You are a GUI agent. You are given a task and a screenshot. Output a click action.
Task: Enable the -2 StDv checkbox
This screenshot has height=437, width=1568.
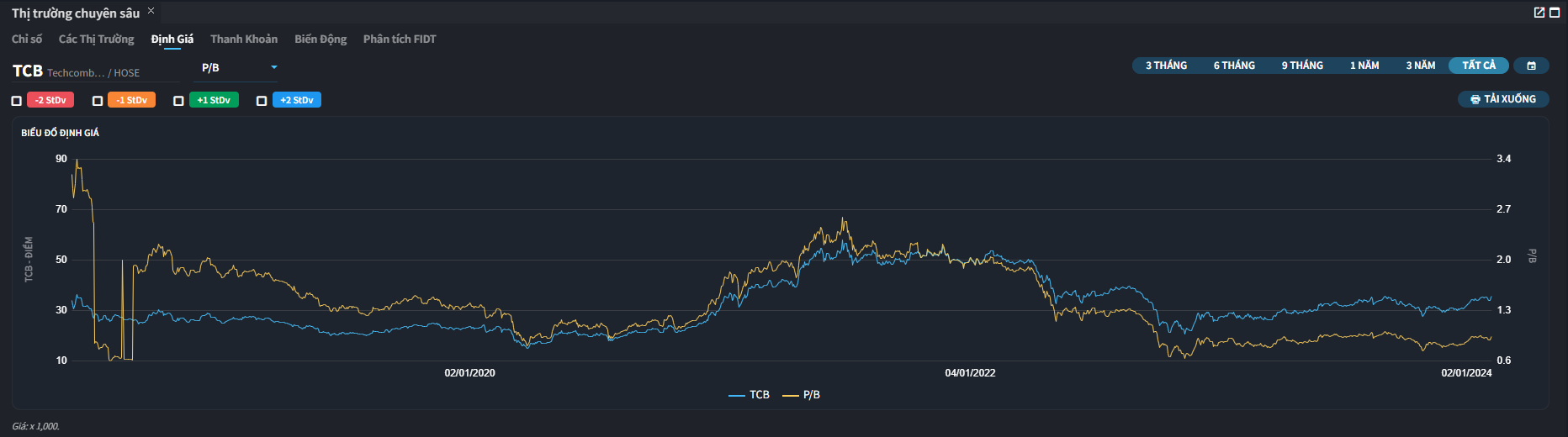pyautogui.click(x=16, y=101)
